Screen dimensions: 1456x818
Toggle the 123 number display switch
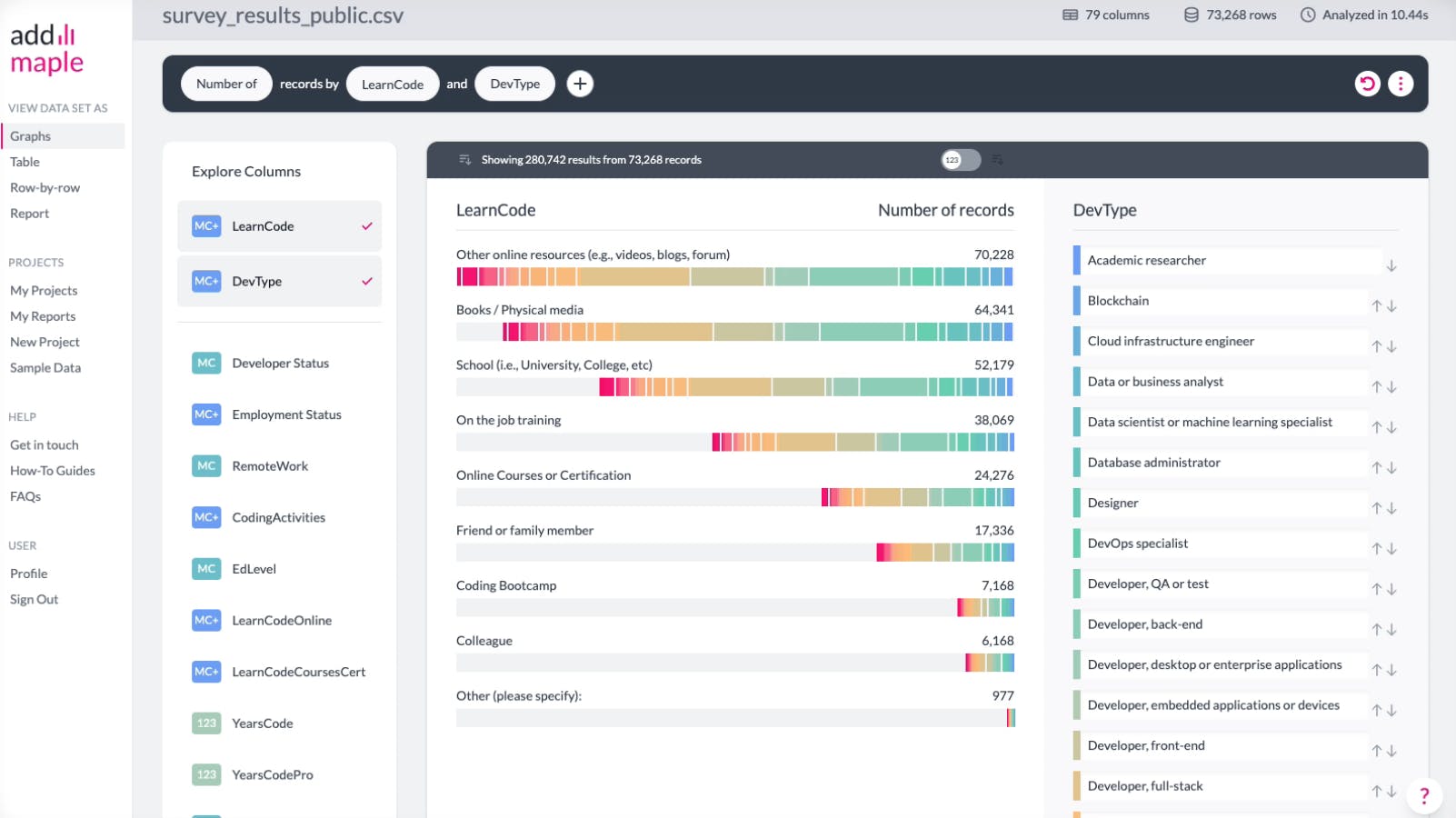(x=961, y=160)
